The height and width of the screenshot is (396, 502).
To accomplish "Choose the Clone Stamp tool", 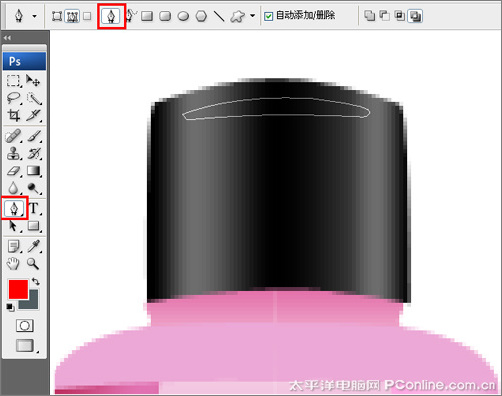I will click(x=14, y=153).
